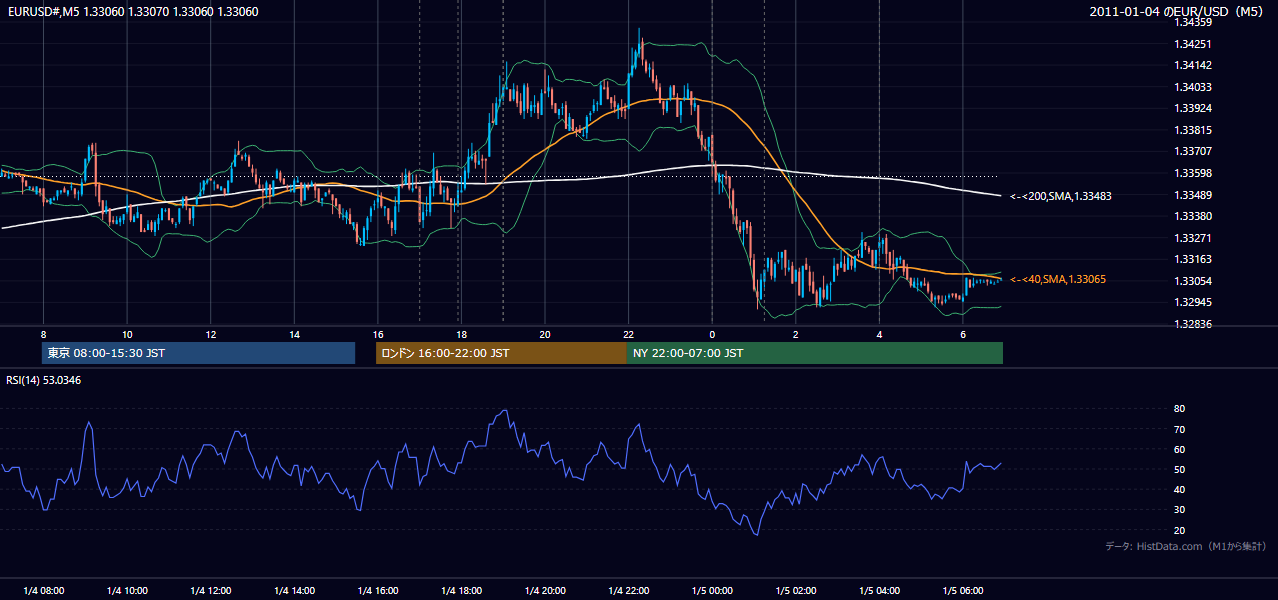This screenshot has width=1278, height=600.
Task: Click bottom time label 1/5 04:00
Action: 879,591
